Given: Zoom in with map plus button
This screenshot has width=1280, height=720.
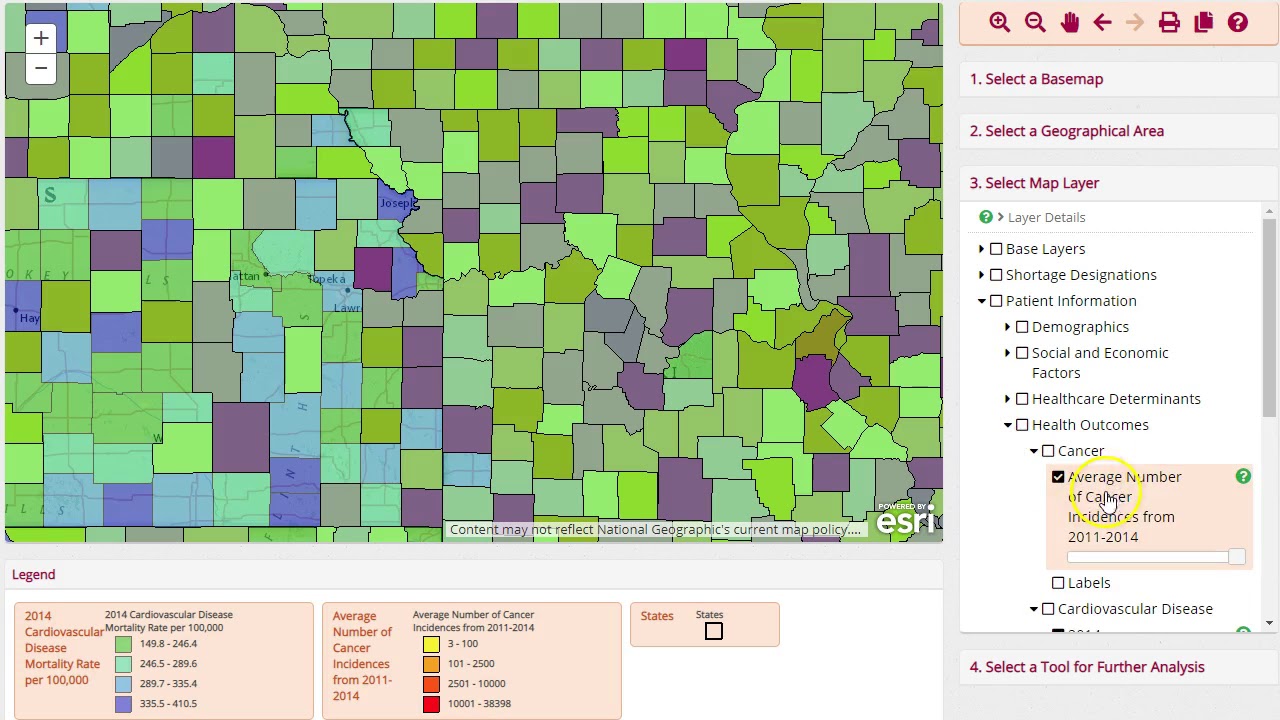Looking at the screenshot, I should 41,38.
